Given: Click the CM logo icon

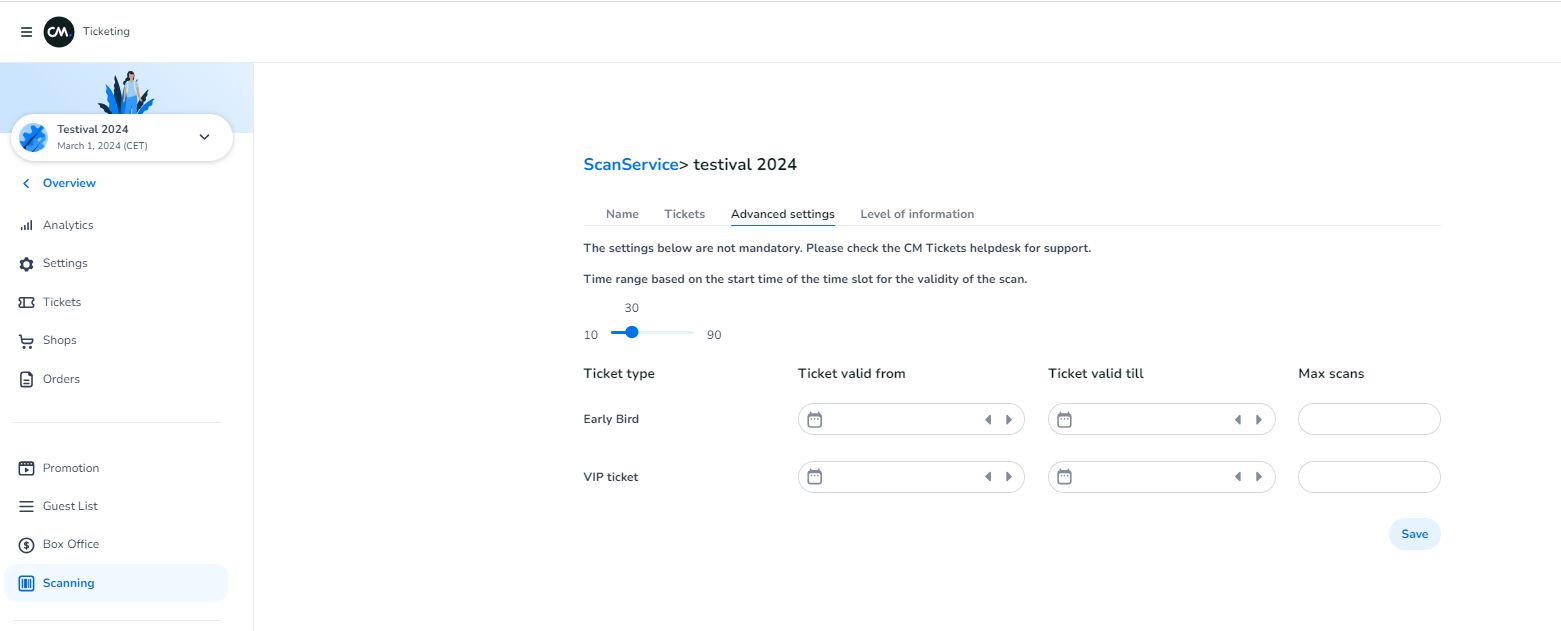Looking at the screenshot, I should [59, 32].
